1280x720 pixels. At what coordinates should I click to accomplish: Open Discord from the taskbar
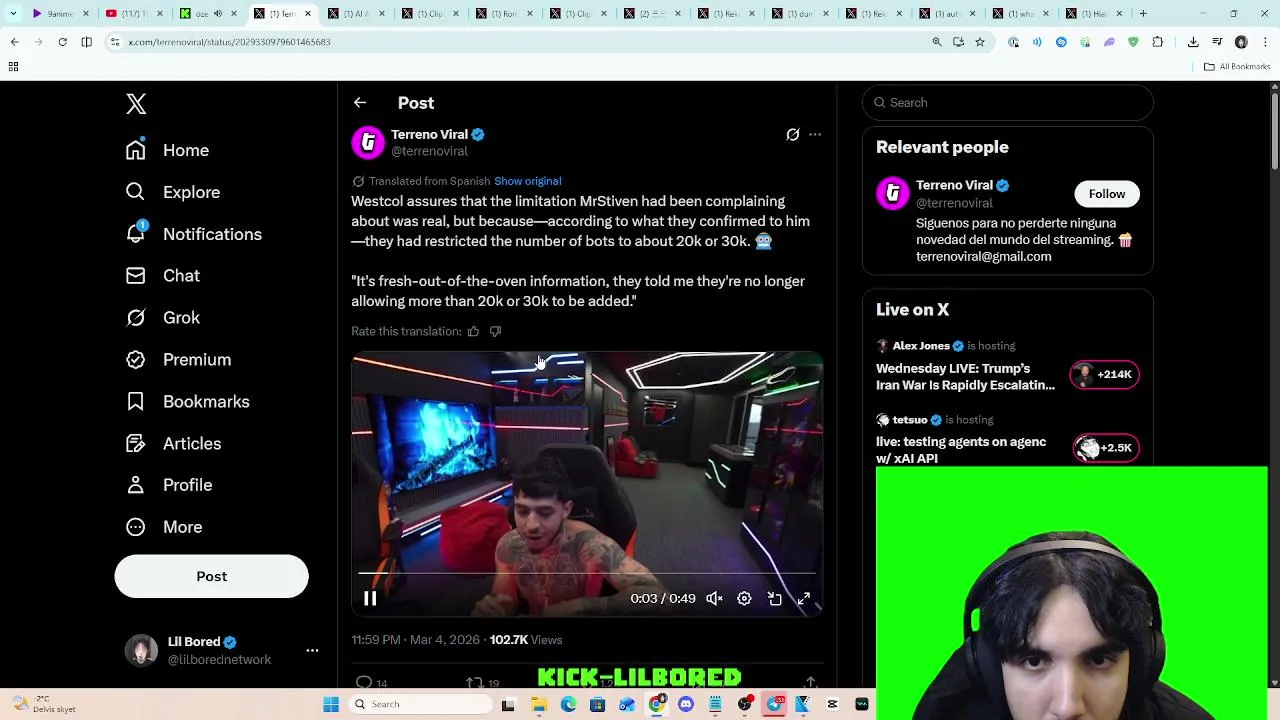click(x=685, y=704)
